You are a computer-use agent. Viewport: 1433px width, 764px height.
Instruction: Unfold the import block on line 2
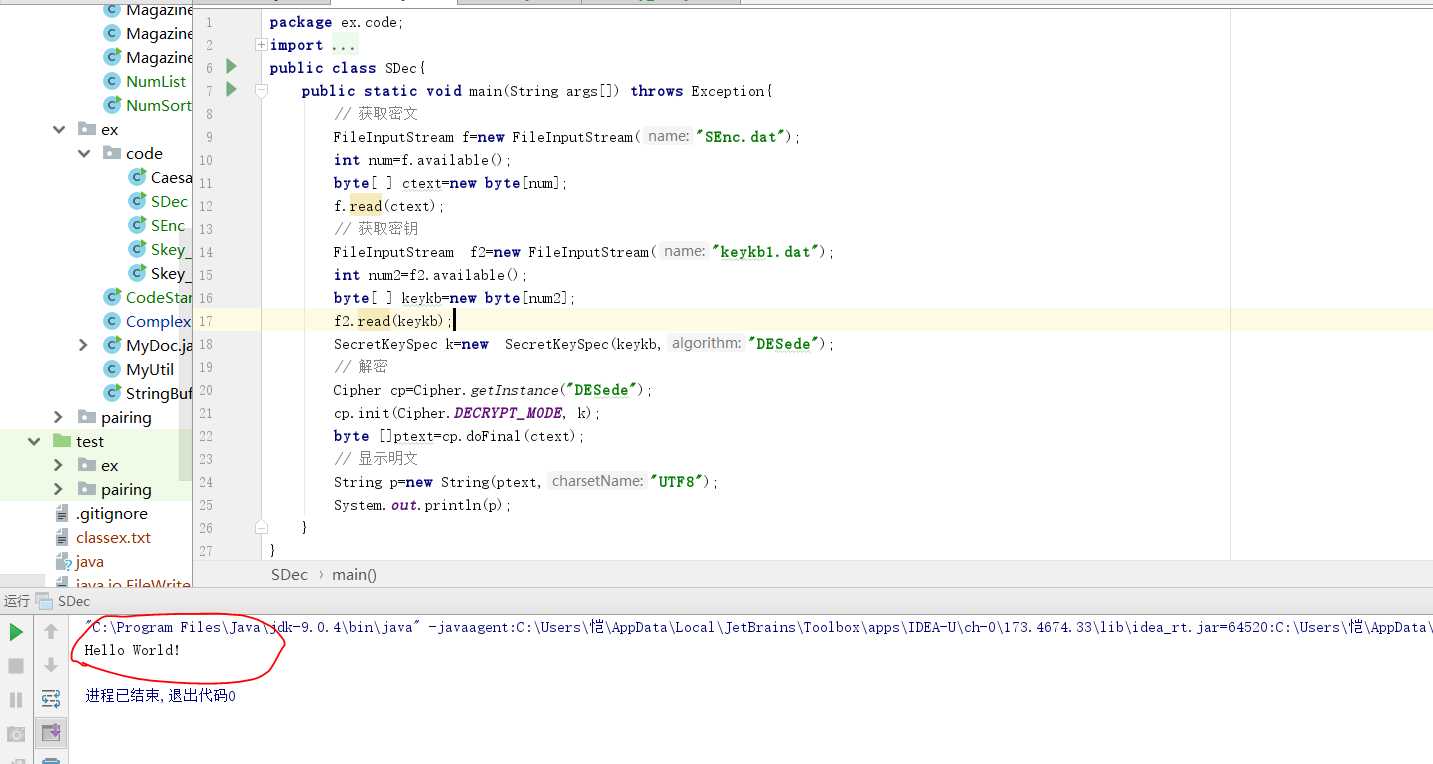click(x=261, y=45)
